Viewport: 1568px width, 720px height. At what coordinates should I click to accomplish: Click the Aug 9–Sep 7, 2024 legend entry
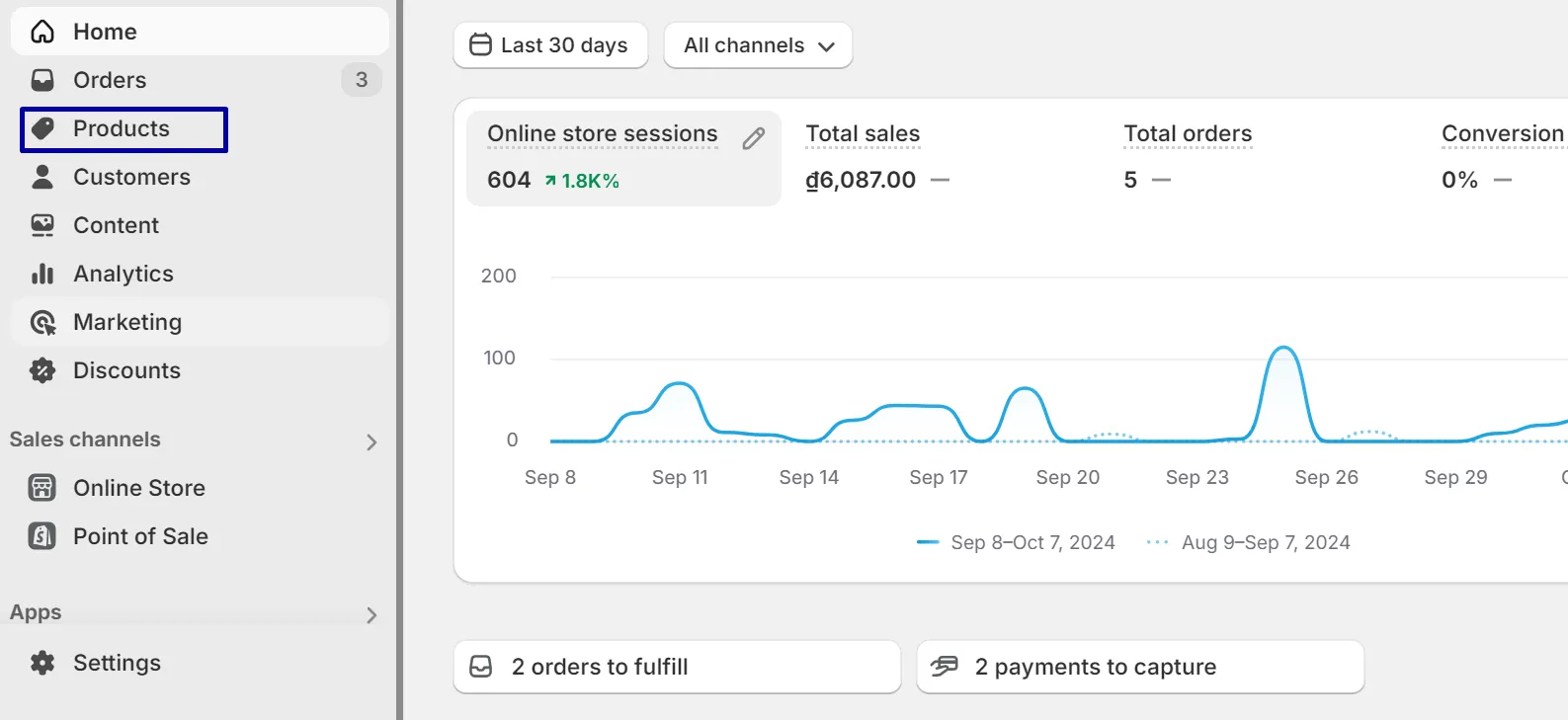coord(1248,542)
